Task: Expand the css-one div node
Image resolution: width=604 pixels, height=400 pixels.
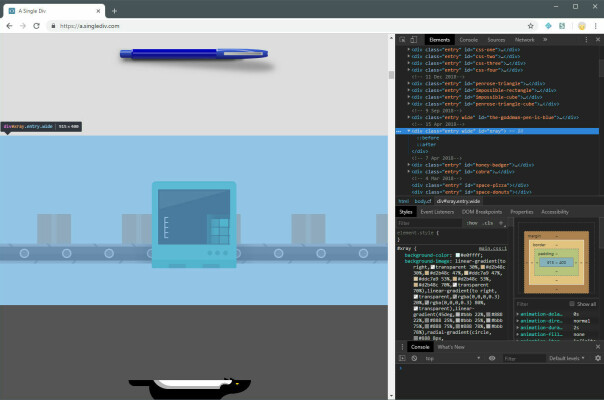Action: 409,49
